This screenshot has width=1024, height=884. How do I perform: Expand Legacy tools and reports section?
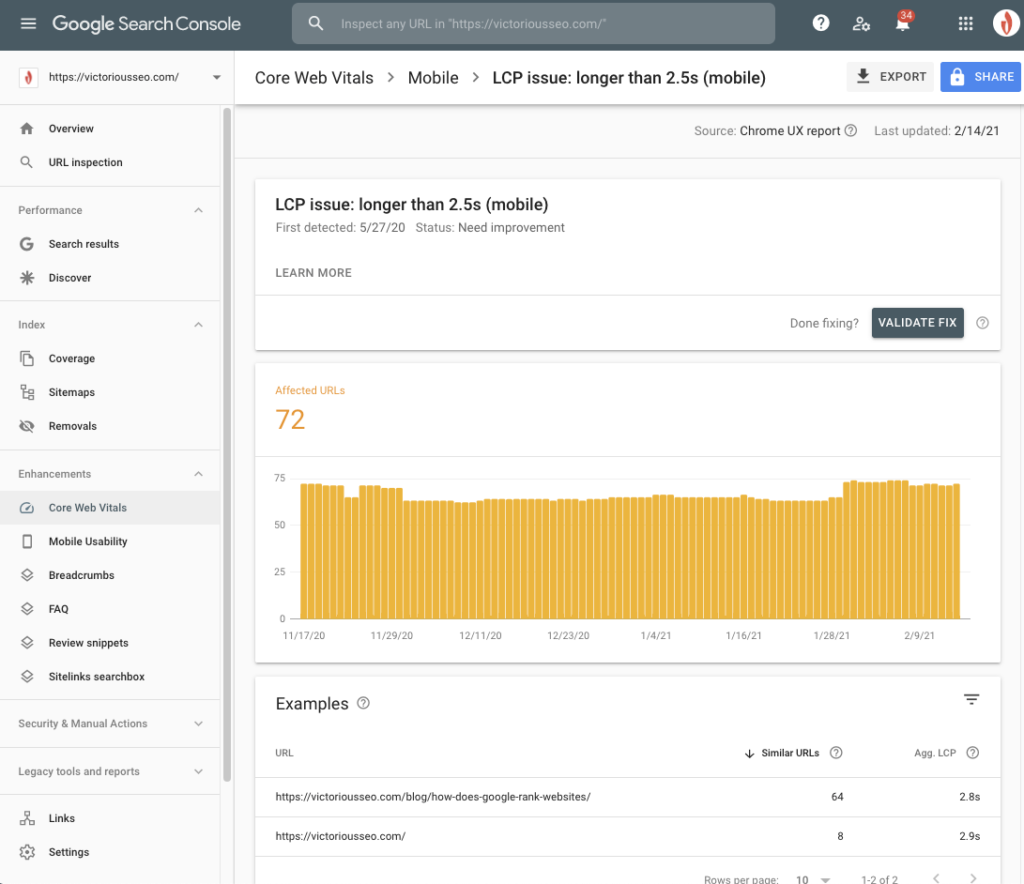198,772
